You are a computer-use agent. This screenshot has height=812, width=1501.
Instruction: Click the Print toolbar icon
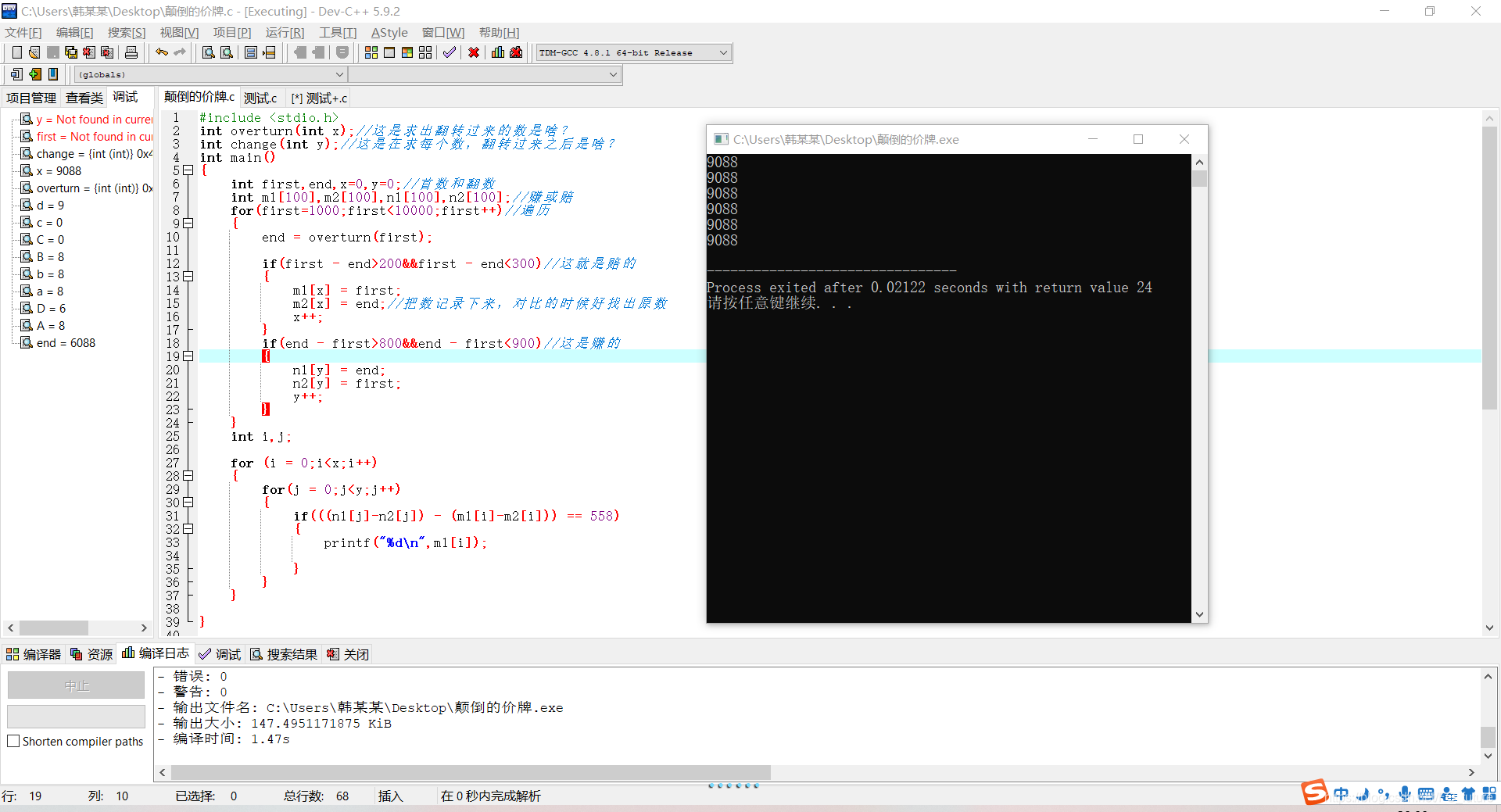131,52
